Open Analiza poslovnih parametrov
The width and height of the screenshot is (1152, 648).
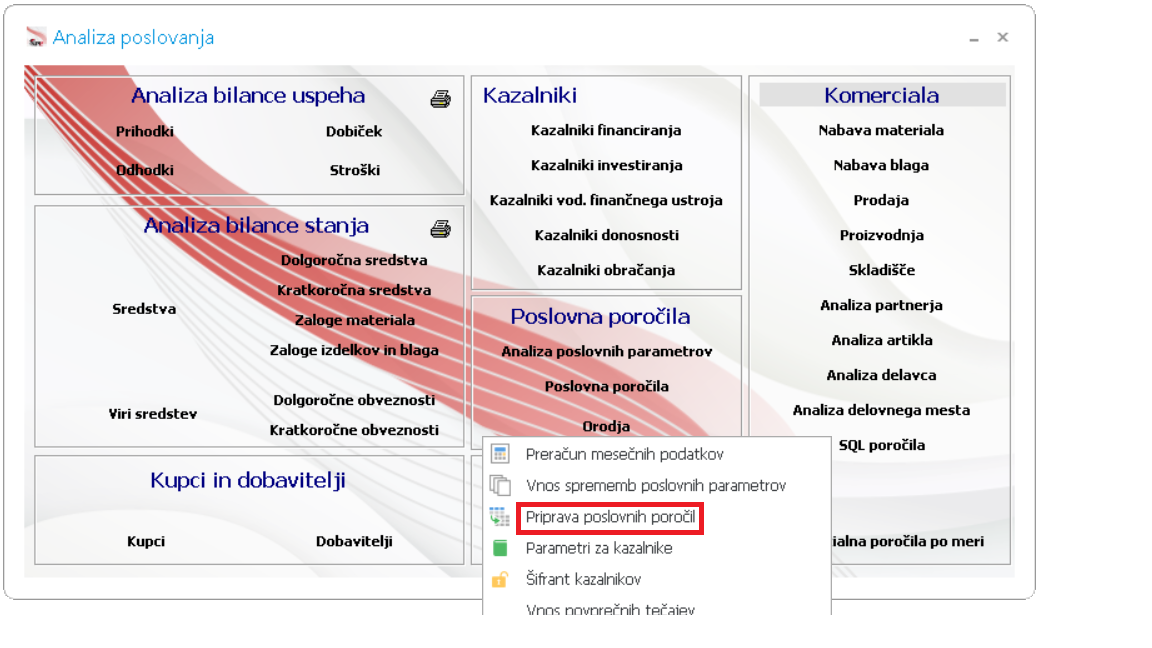click(607, 351)
